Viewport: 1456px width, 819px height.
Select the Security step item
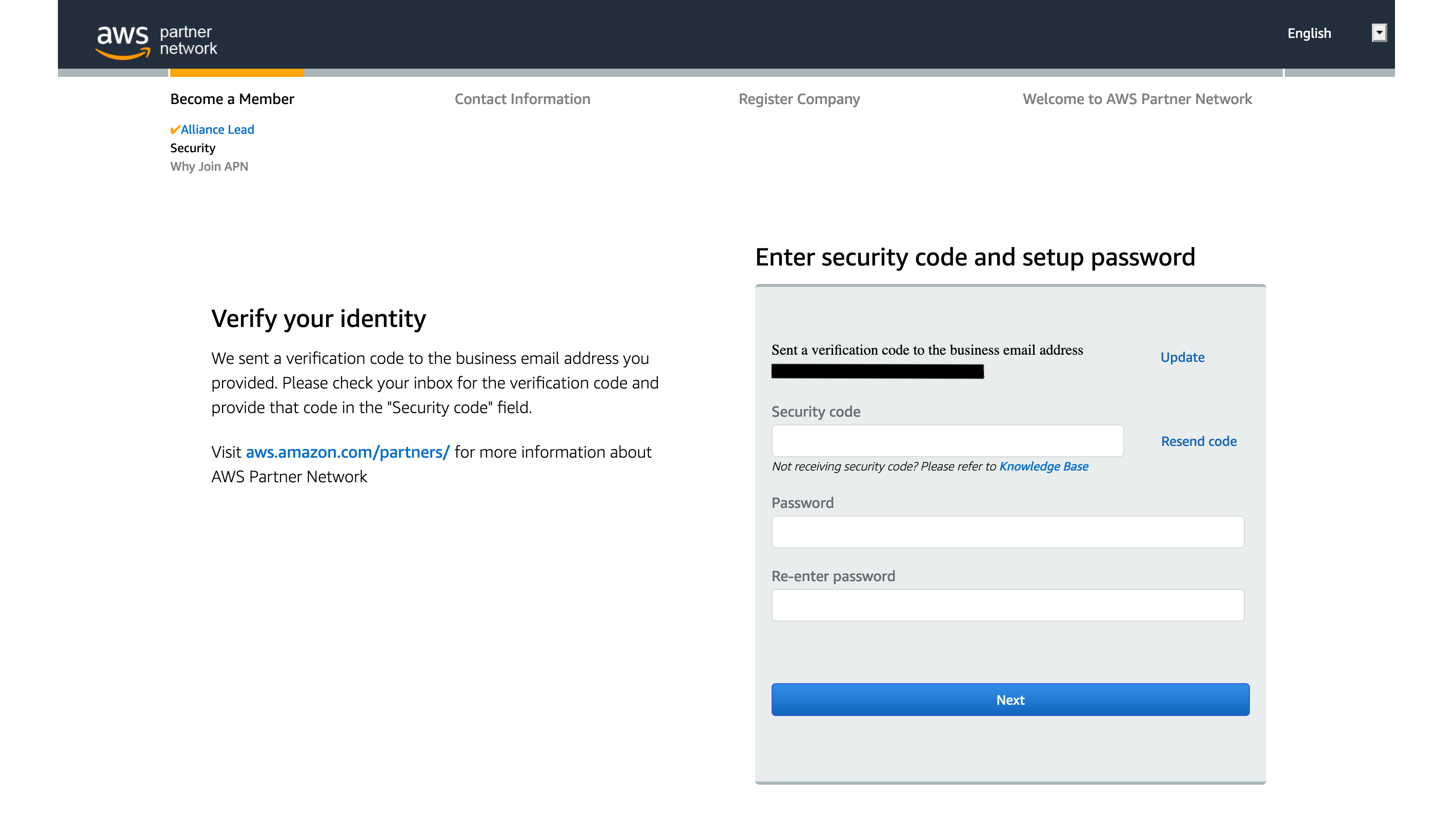tap(193, 148)
